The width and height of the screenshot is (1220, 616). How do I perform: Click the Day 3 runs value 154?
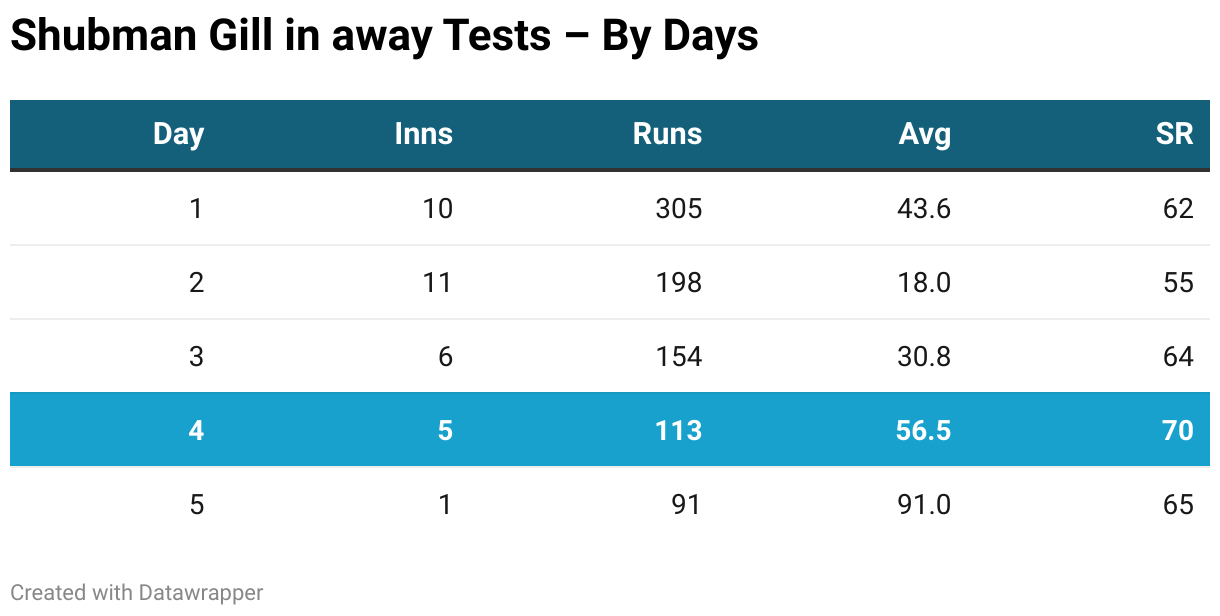click(x=678, y=356)
